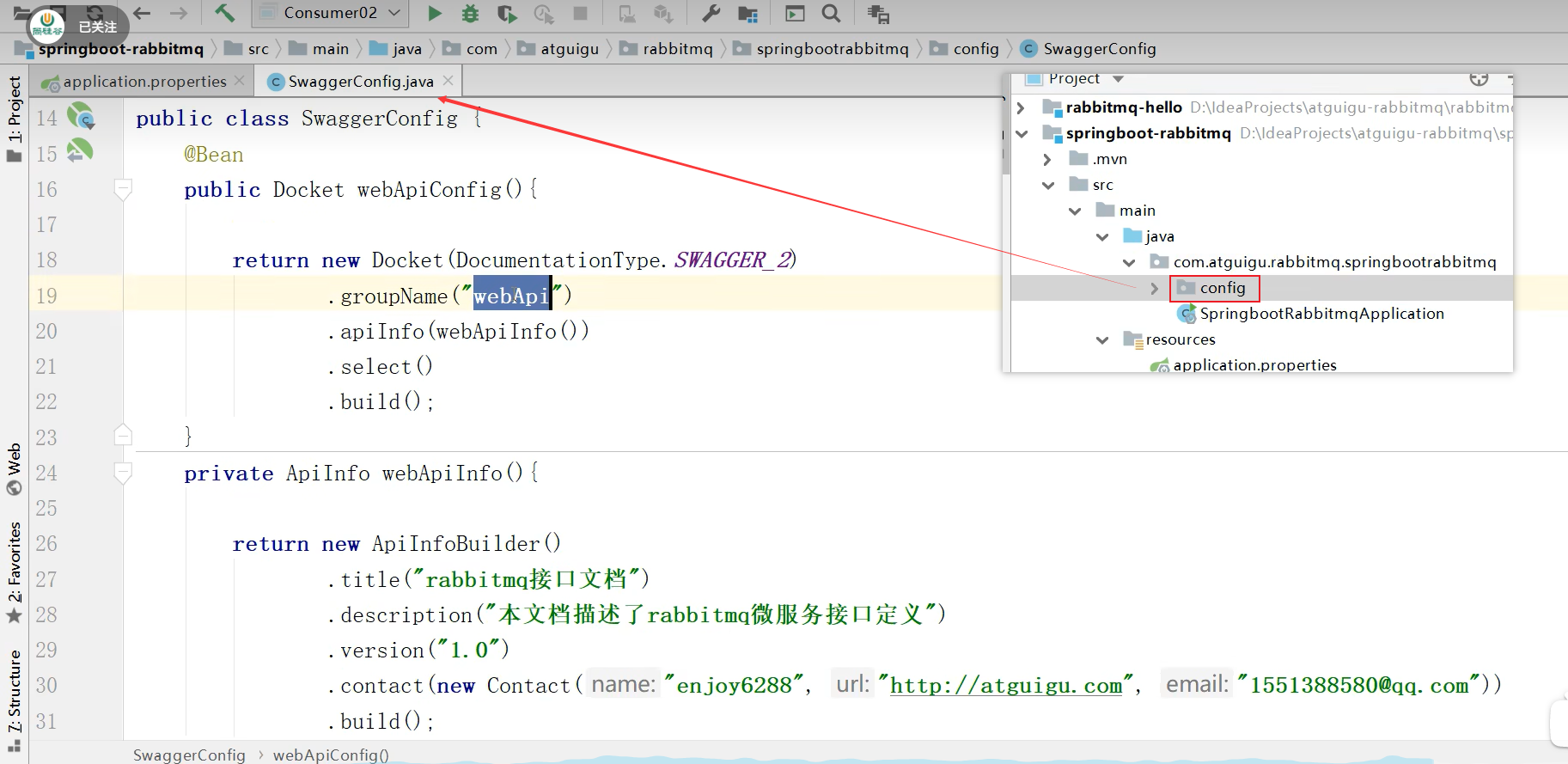Open Project Structure icon
The width and height of the screenshot is (1568, 764).
click(x=748, y=14)
